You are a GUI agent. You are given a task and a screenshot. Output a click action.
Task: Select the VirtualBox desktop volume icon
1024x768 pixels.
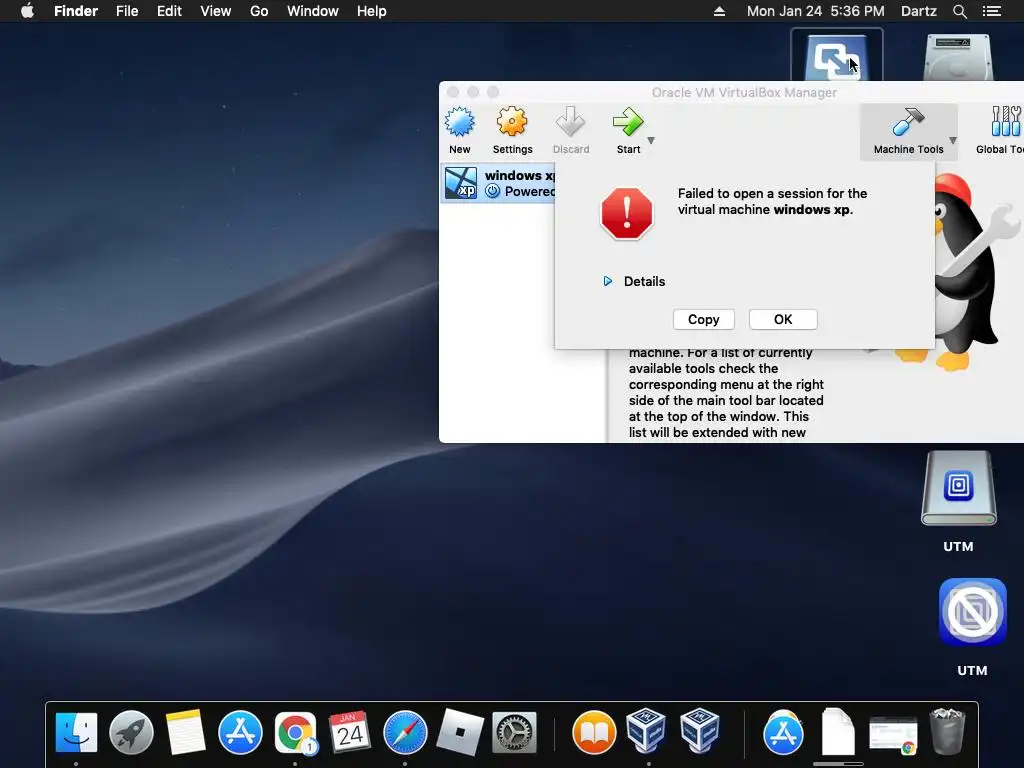(x=837, y=56)
